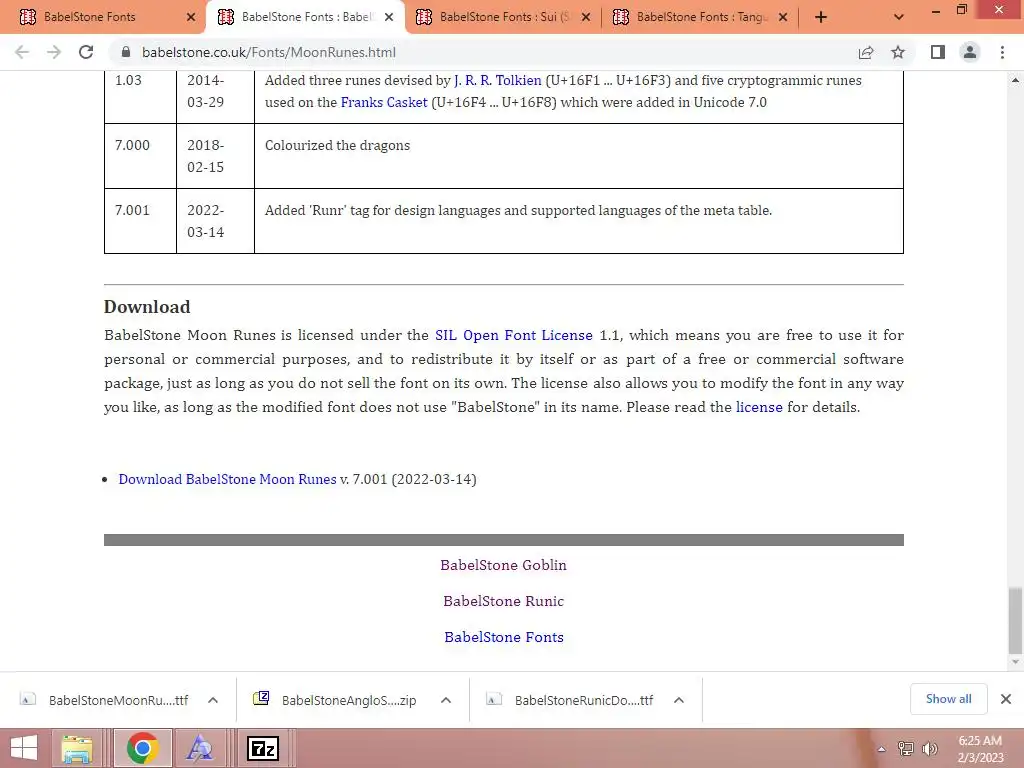
Task: Open the Chrome profile avatar
Action: [x=970, y=52]
